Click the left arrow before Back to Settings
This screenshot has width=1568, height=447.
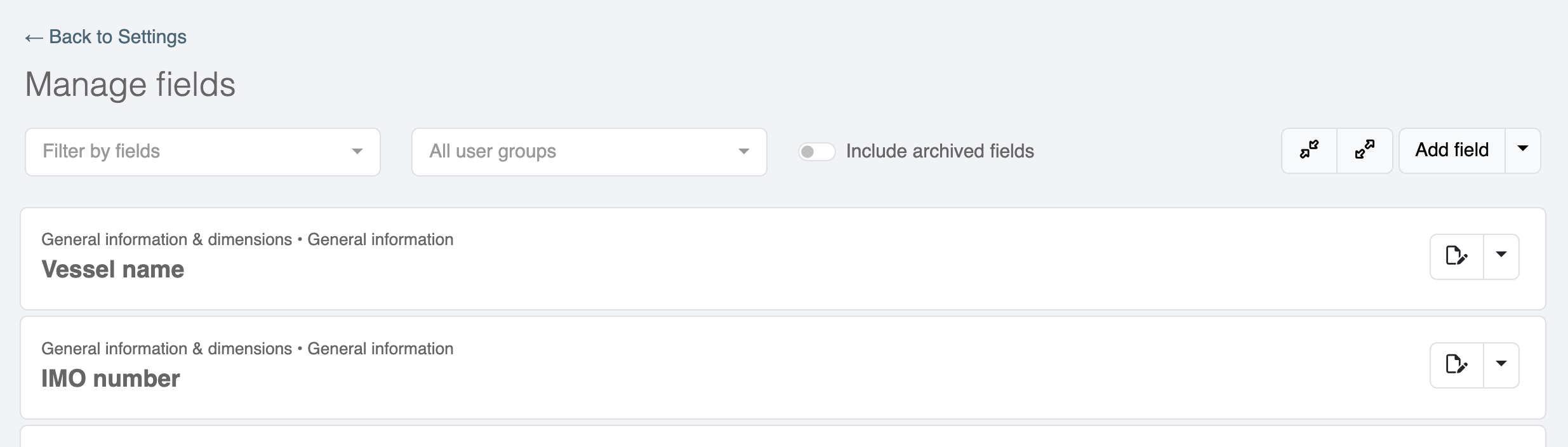34,38
